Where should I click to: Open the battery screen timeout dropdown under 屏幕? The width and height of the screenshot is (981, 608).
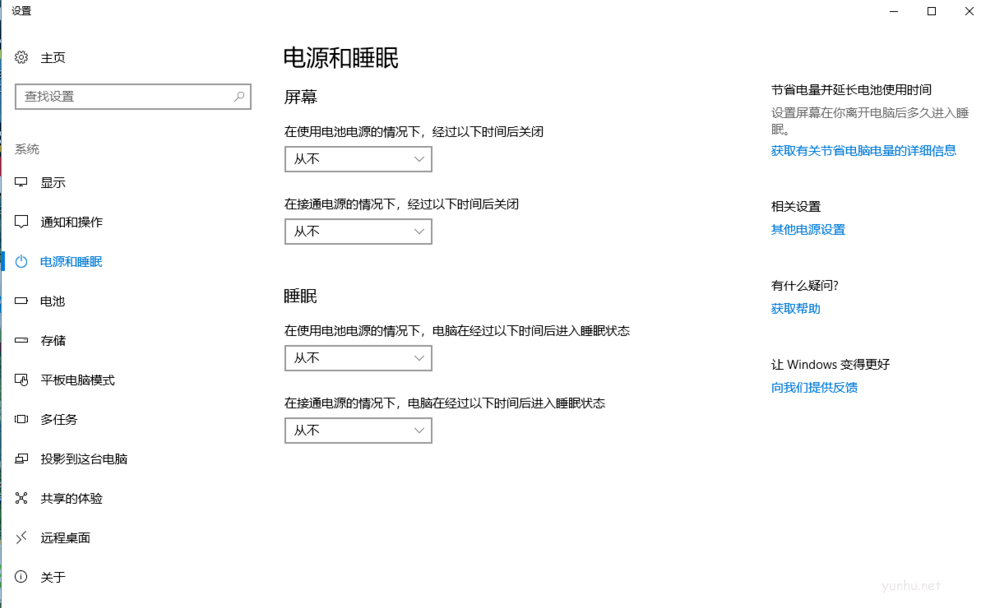tap(357, 158)
